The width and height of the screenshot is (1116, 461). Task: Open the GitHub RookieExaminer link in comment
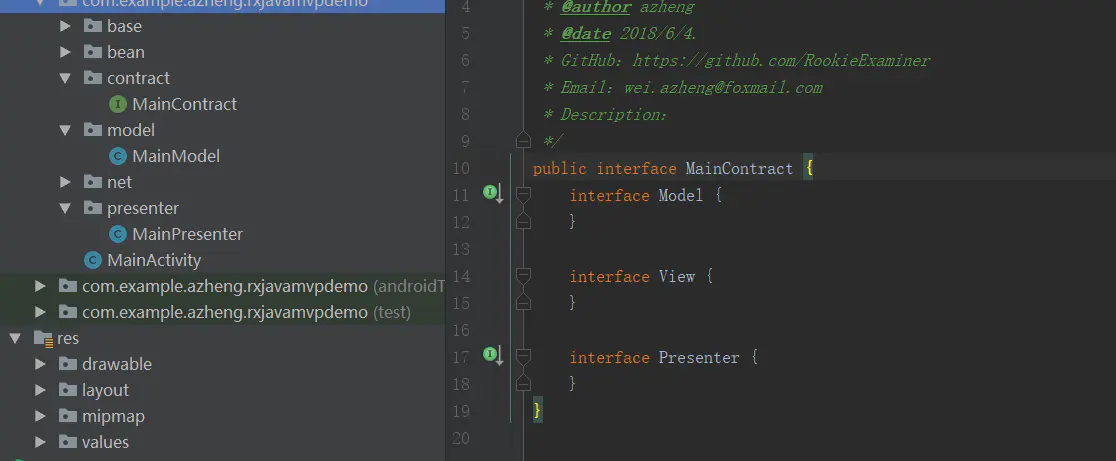pyautogui.click(x=781, y=60)
